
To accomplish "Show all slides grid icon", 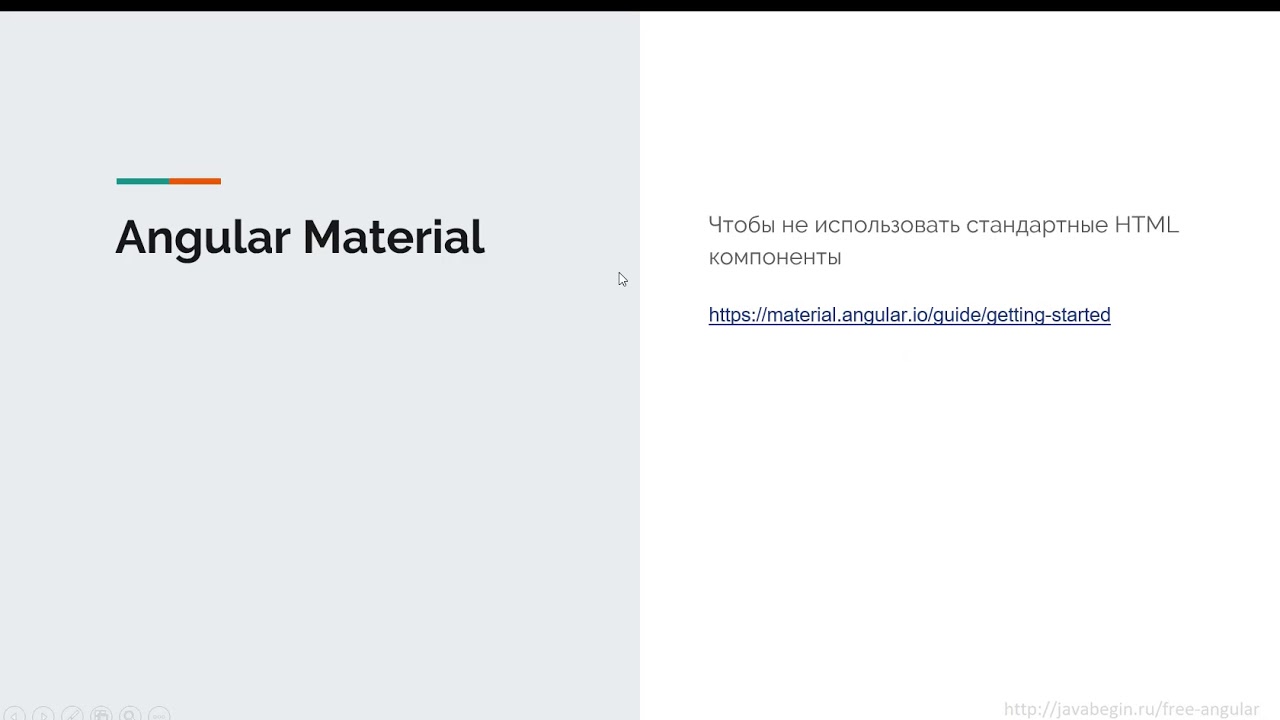I will coord(101,715).
